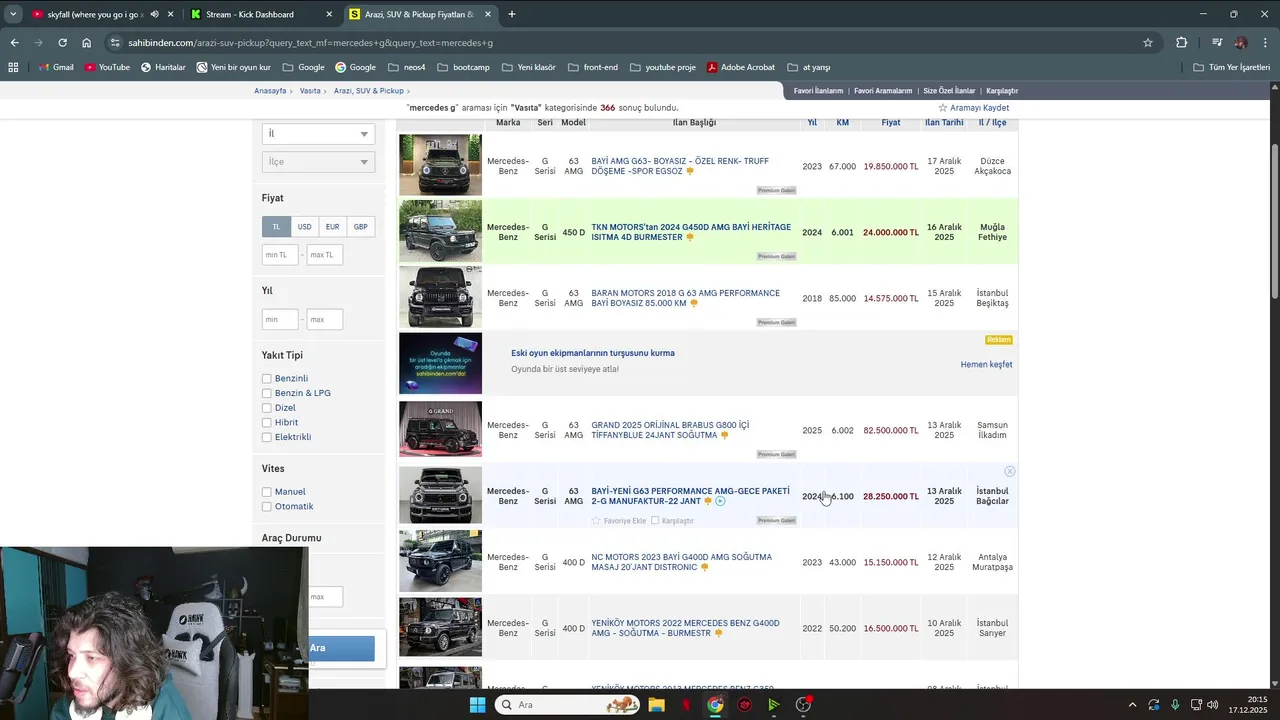
Task: Select GBP currency option
Action: coord(360,227)
